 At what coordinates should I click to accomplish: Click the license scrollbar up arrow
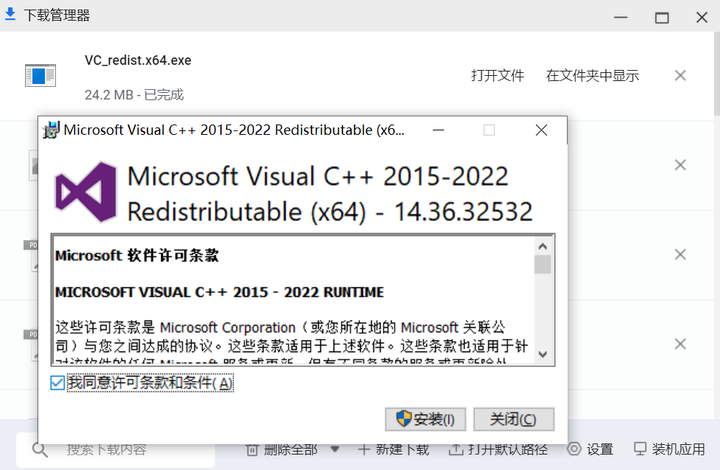coord(543,246)
